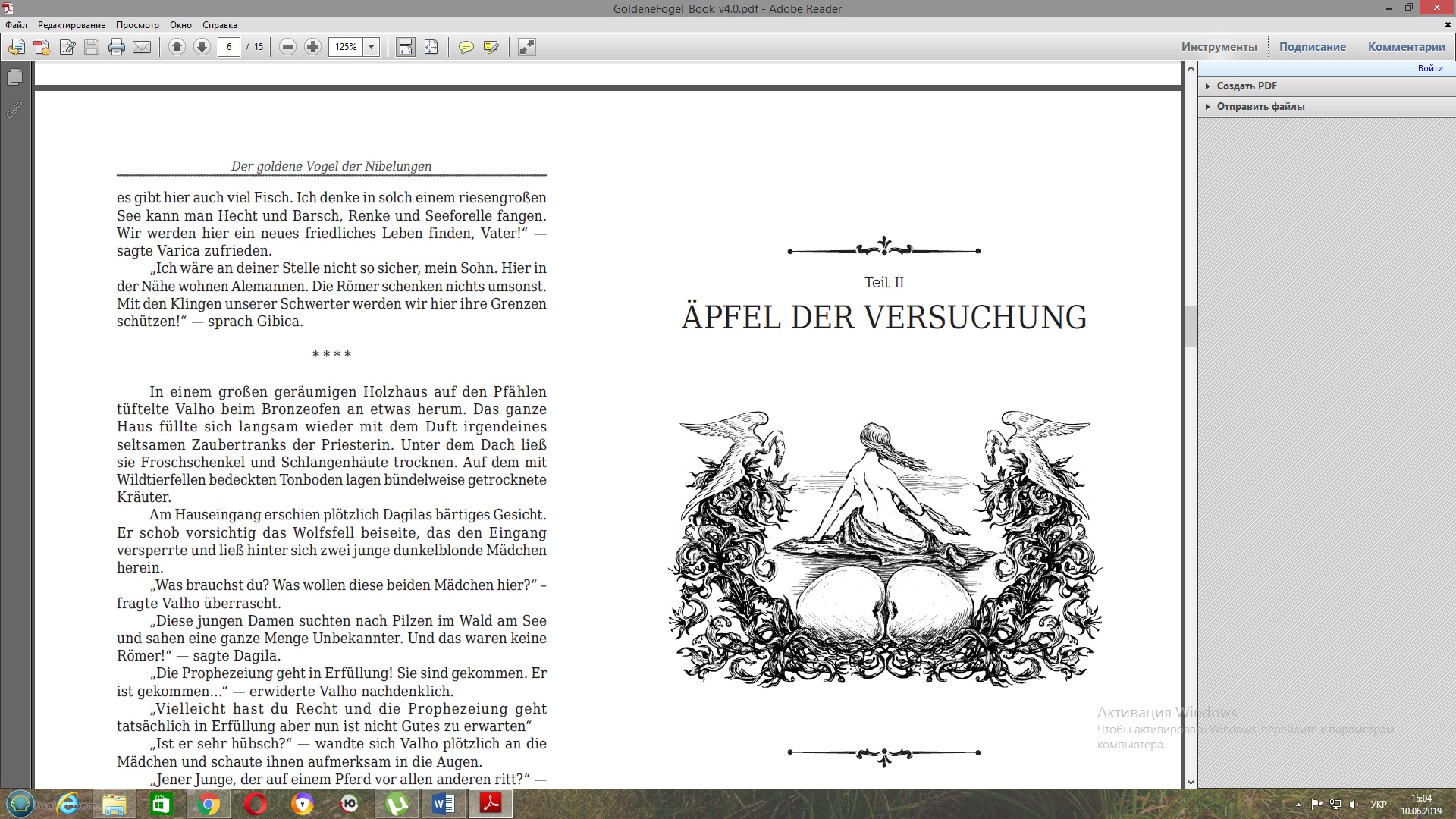The image size is (1456, 819).
Task: Open the Редактирование menu
Action: [x=71, y=25]
